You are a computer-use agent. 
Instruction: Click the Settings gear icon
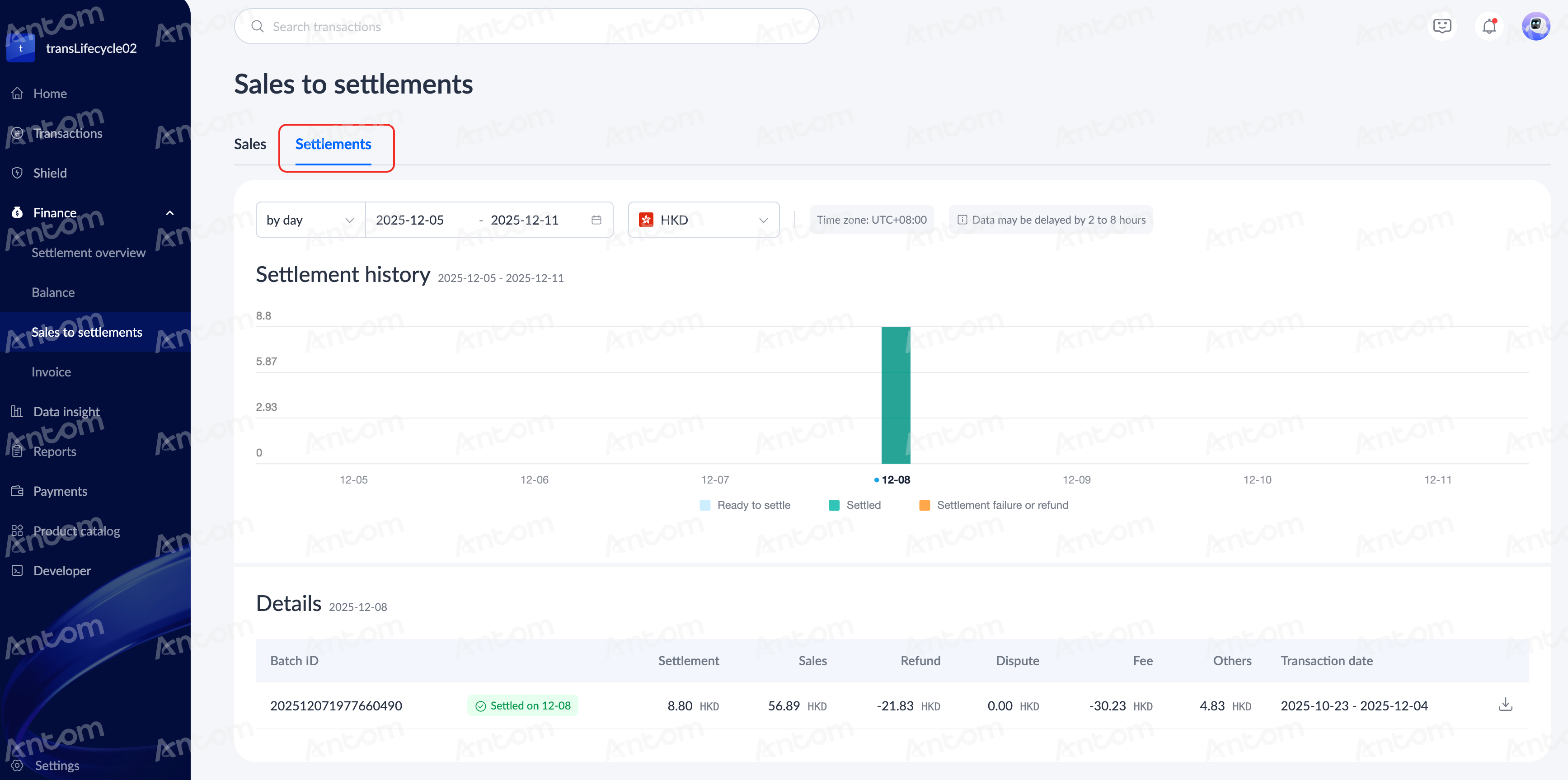click(17, 766)
